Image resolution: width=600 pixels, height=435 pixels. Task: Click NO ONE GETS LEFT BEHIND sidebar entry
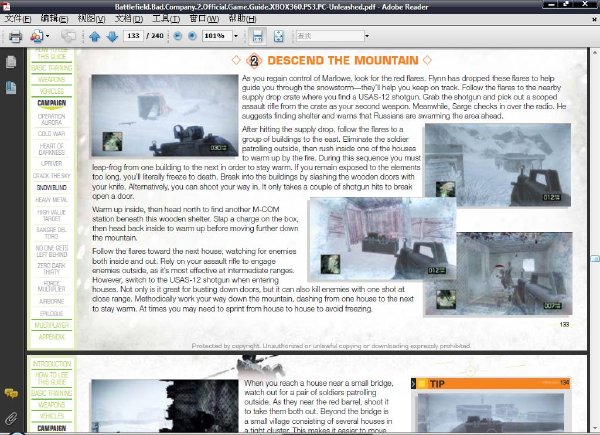point(52,251)
